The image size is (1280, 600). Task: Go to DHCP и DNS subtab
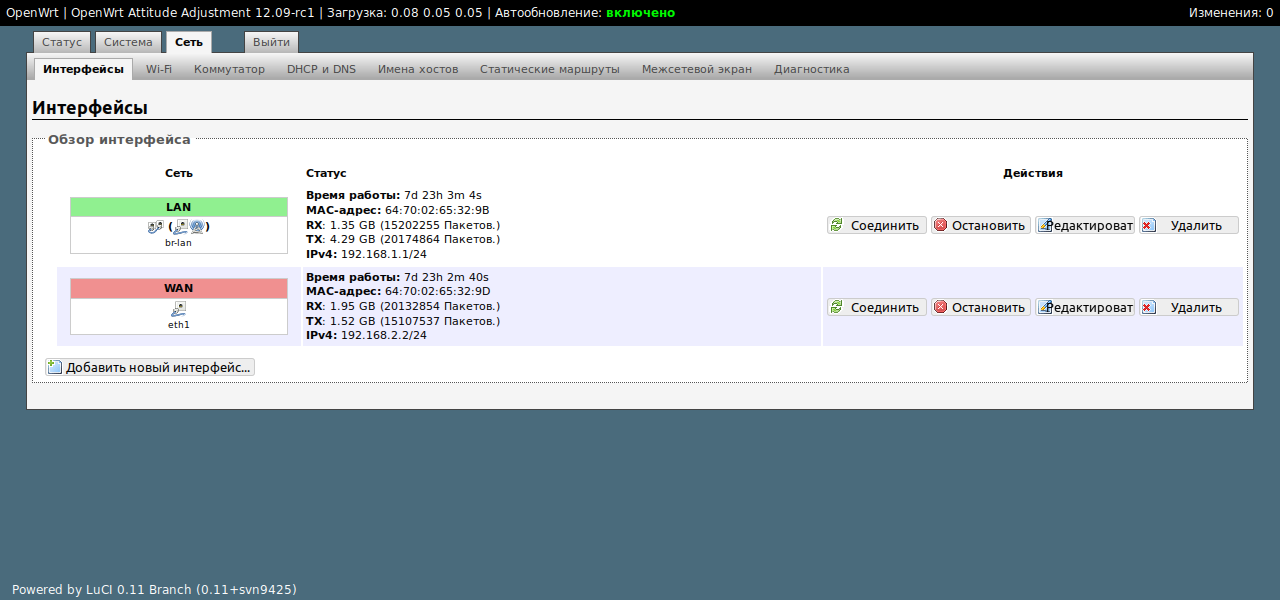[321, 69]
